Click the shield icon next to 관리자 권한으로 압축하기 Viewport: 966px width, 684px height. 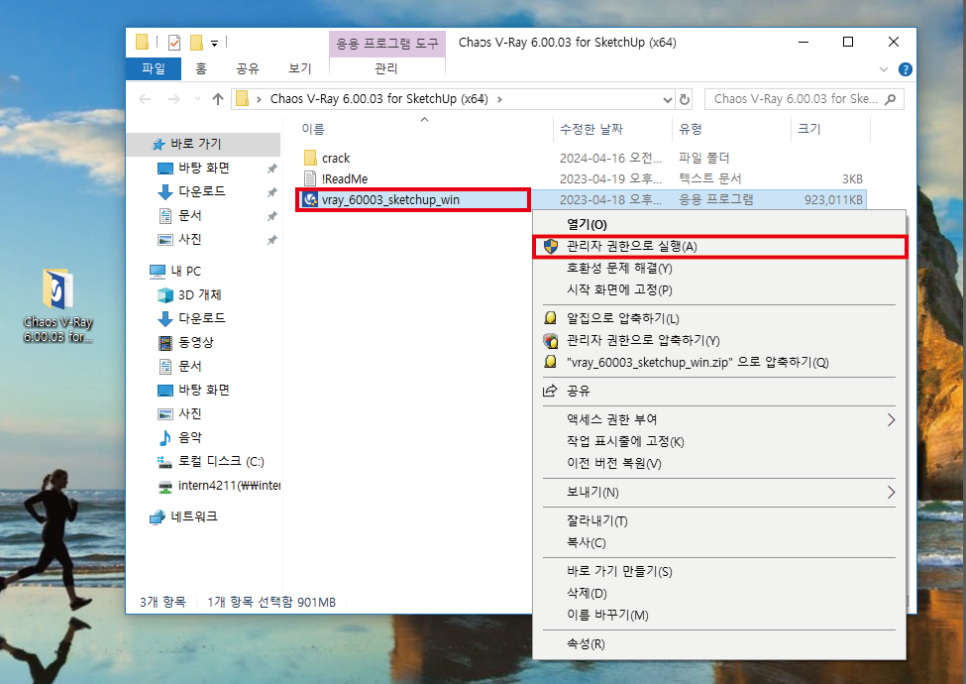tap(551, 340)
